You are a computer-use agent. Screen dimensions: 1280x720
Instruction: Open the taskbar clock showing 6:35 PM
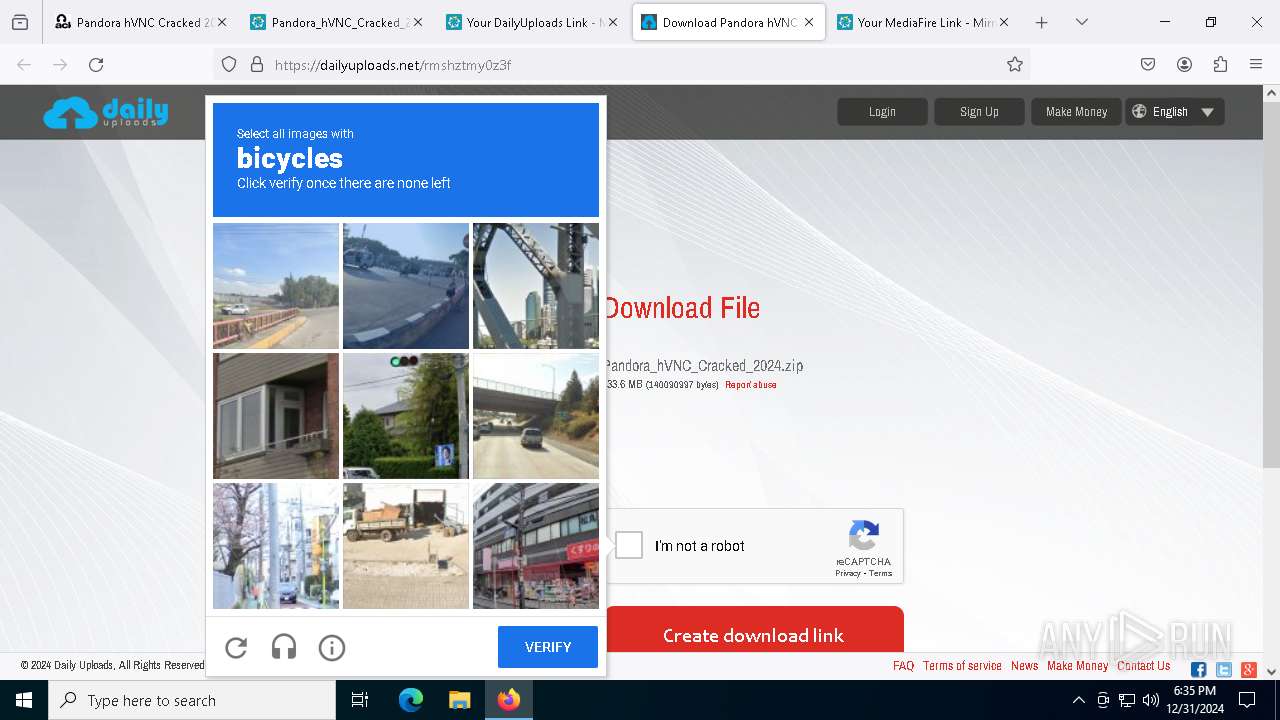click(x=1195, y=700)
